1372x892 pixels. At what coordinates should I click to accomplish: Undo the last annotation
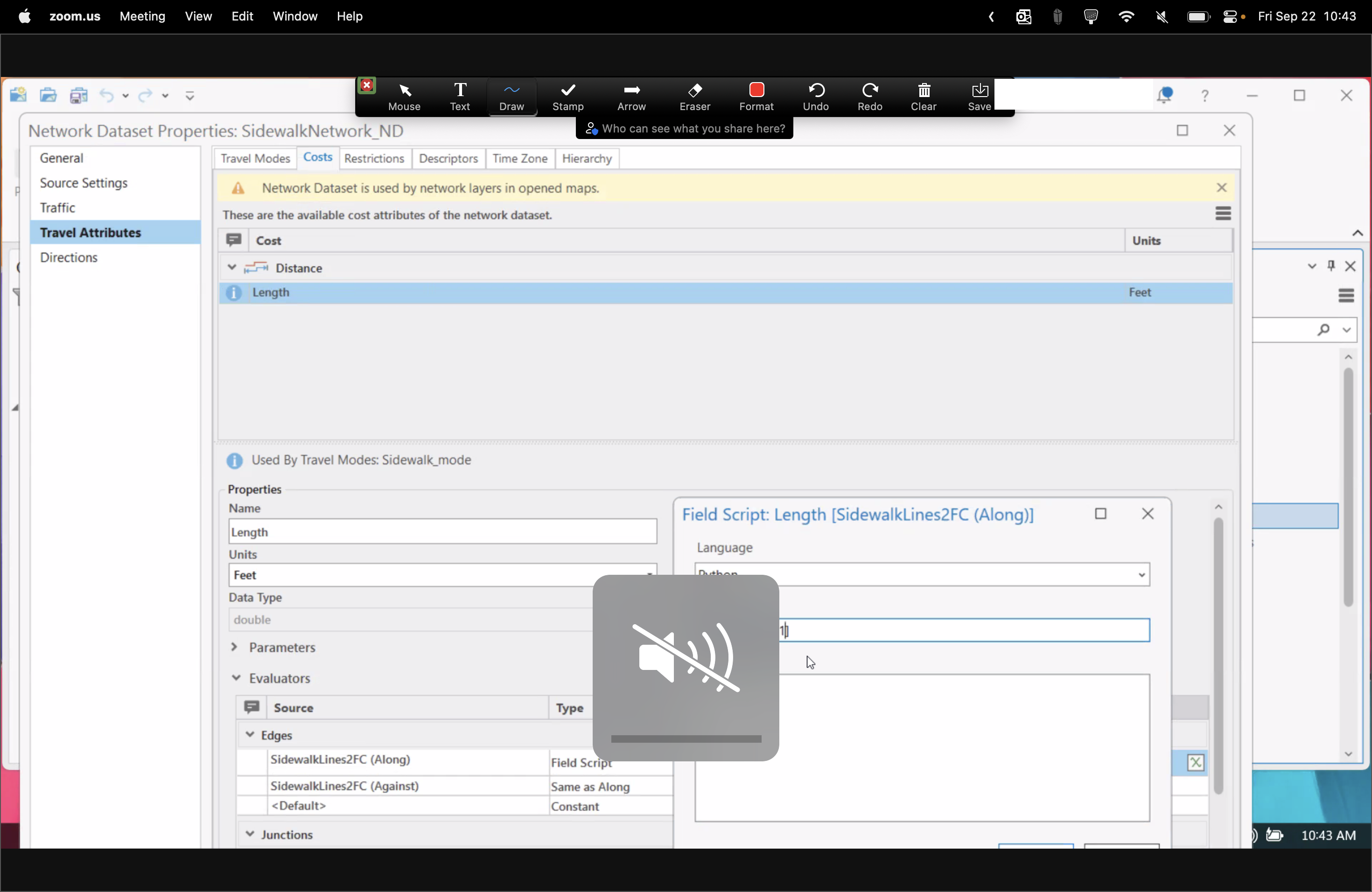pyautogui.click(x=815, y=96)
